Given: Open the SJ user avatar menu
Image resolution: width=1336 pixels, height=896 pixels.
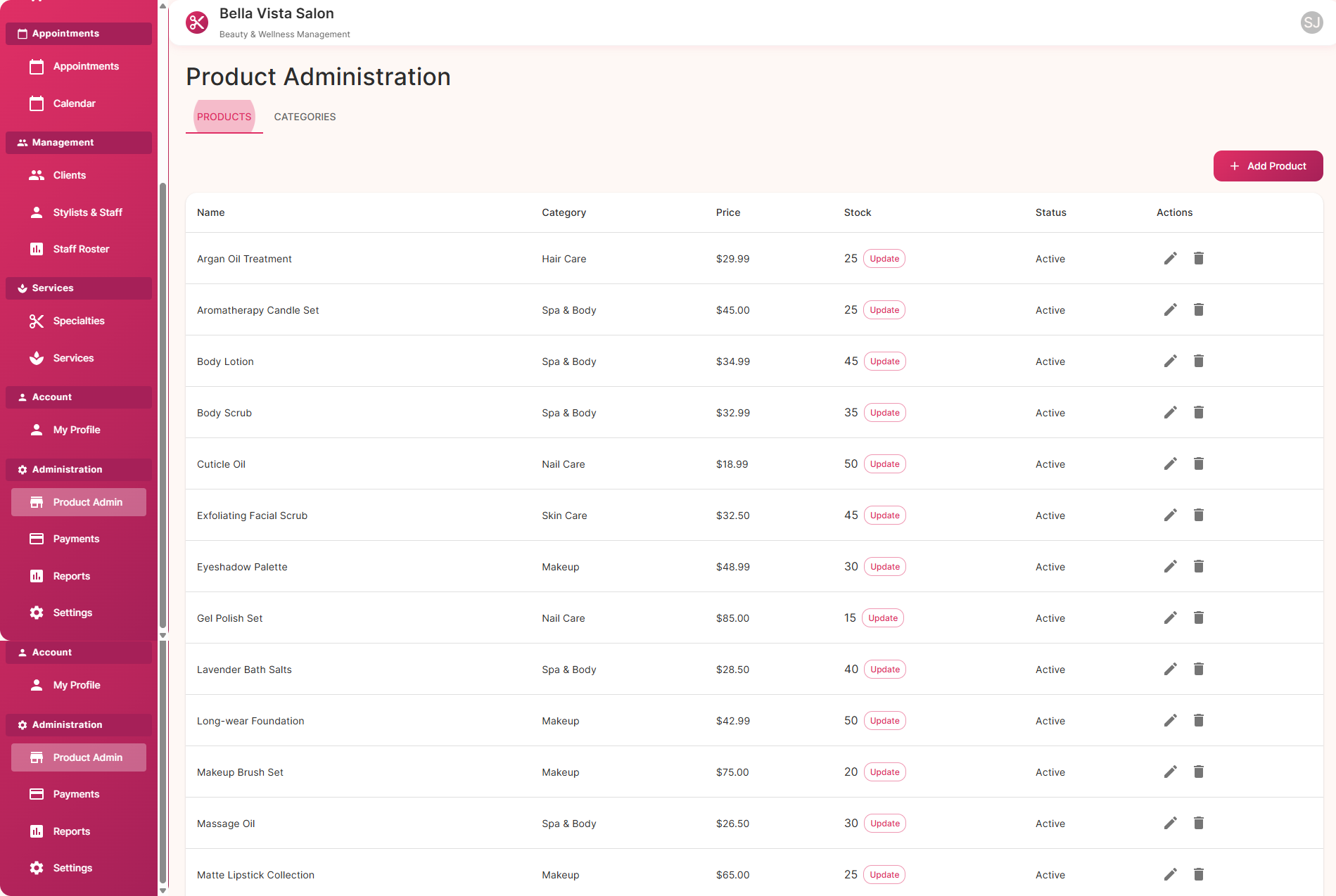Looking at the screenshot, I should 1311,23.
